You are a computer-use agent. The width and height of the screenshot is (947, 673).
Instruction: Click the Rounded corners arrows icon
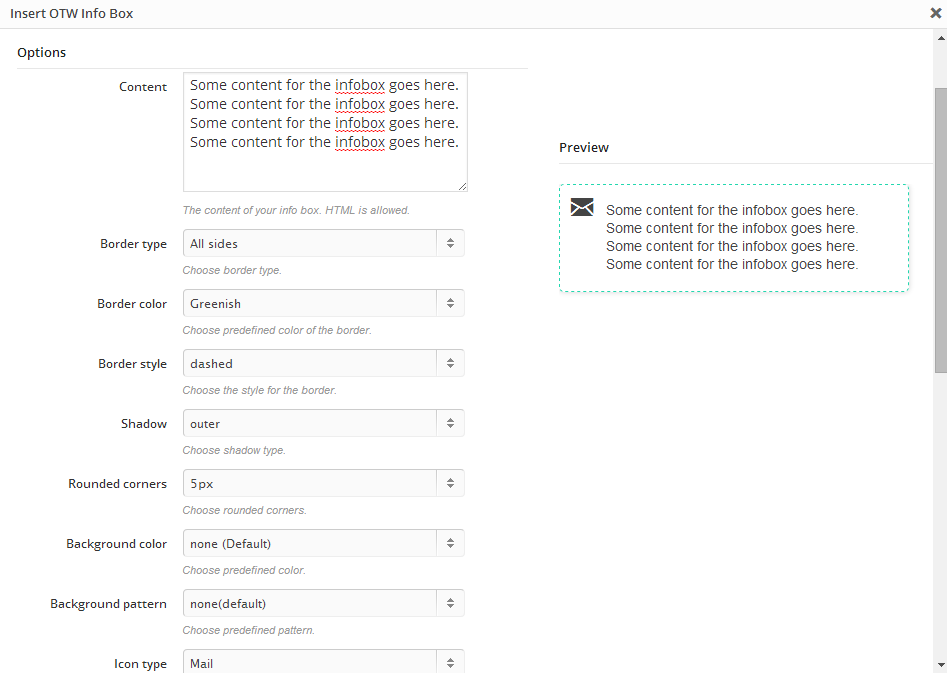(451, 483)
